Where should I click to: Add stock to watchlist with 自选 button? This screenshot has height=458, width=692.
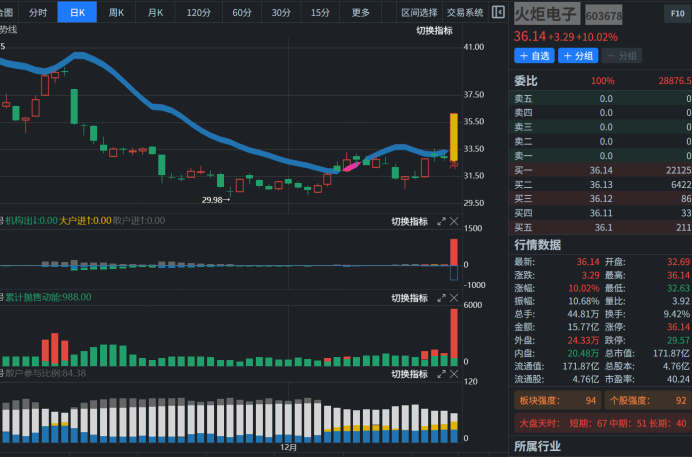(x=535, y=56)
